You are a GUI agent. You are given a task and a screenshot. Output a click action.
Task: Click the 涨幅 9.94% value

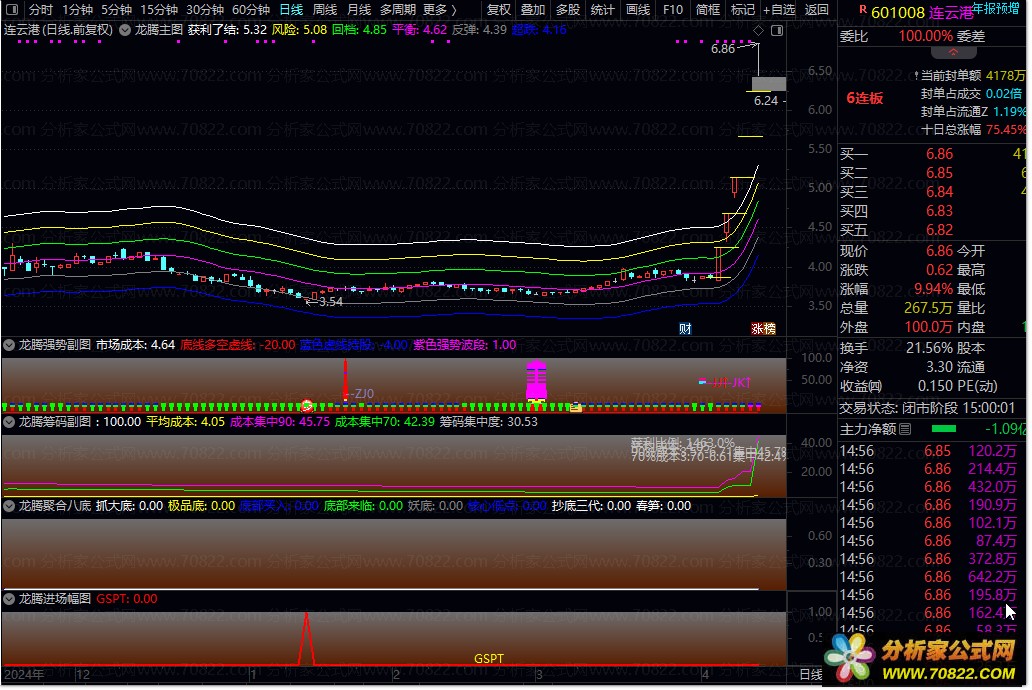933,289
